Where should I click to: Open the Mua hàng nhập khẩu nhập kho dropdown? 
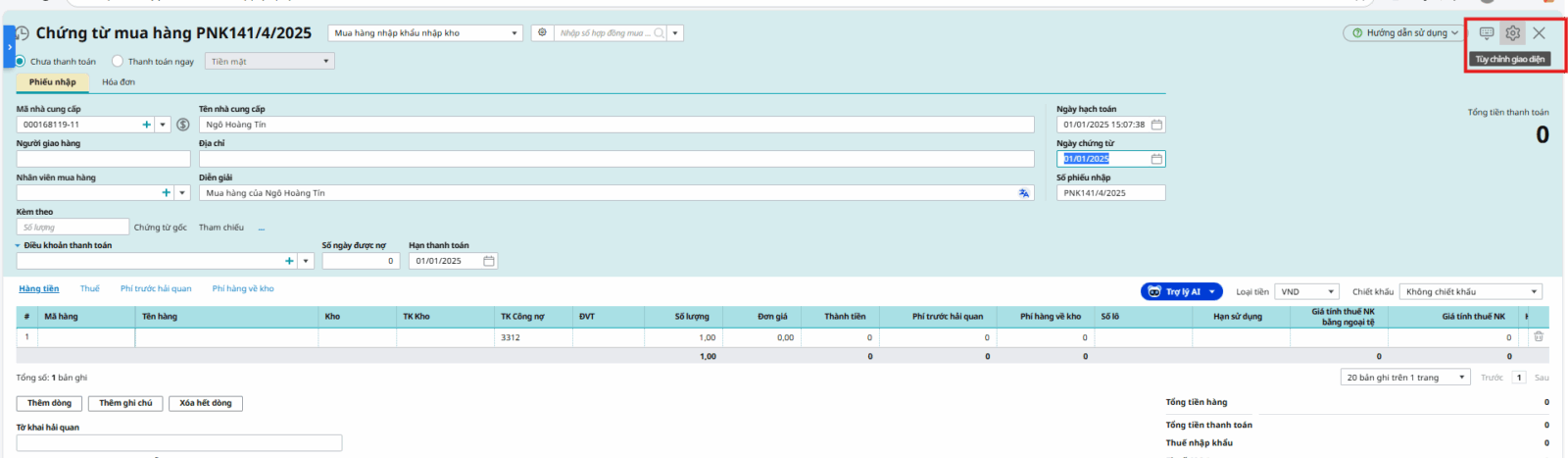(x=425, y=33)
